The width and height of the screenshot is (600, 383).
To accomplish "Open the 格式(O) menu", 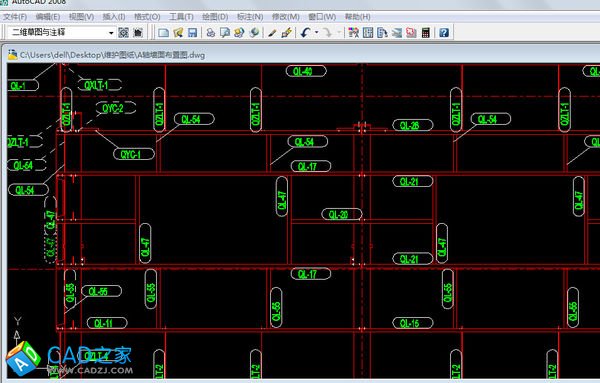I will coord(147,17).
